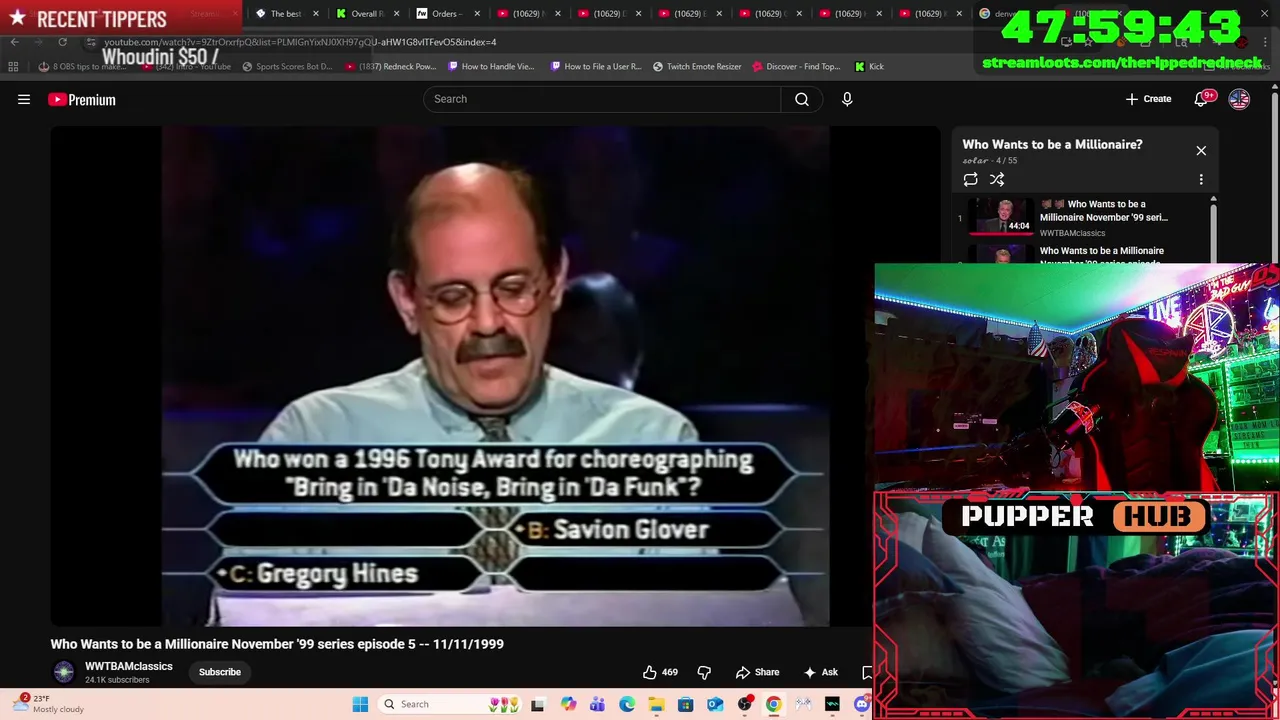Share the video

(757, 672)
